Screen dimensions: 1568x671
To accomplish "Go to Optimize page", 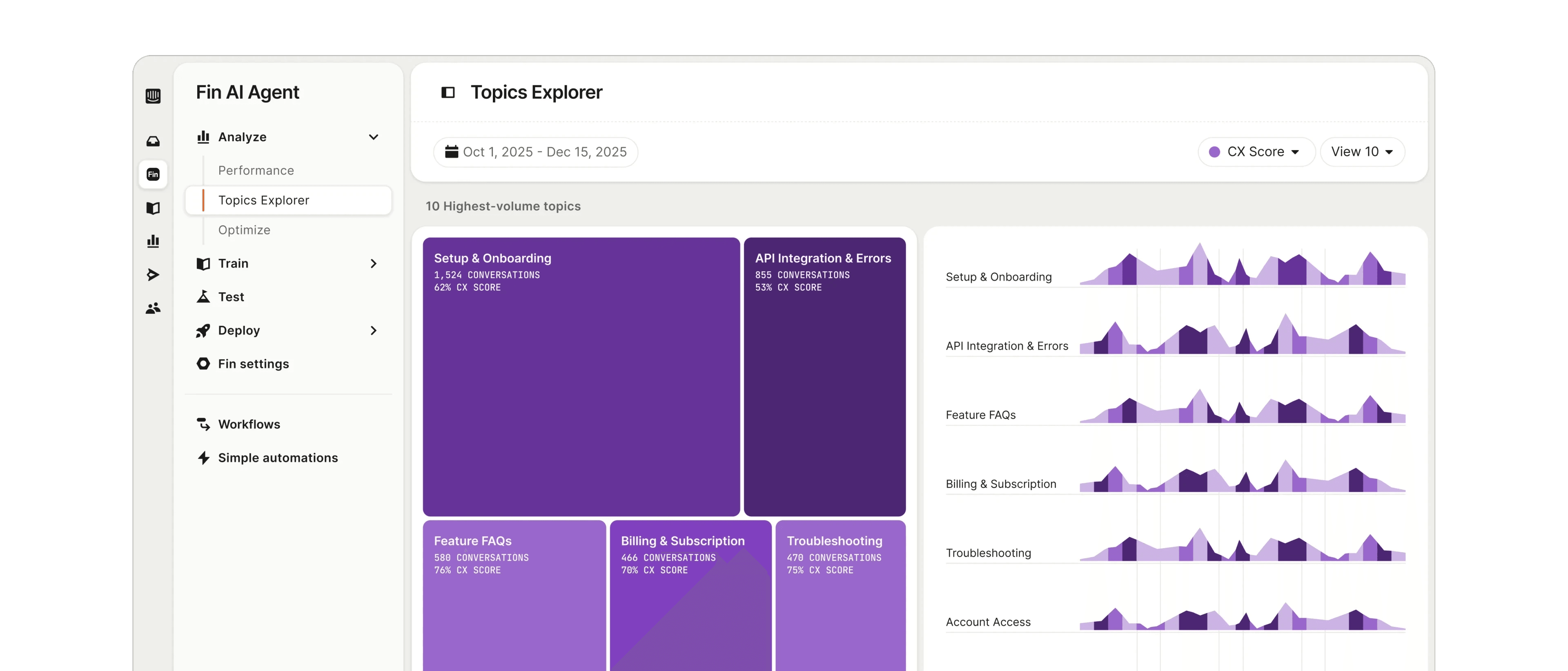I will click(244, 230).
